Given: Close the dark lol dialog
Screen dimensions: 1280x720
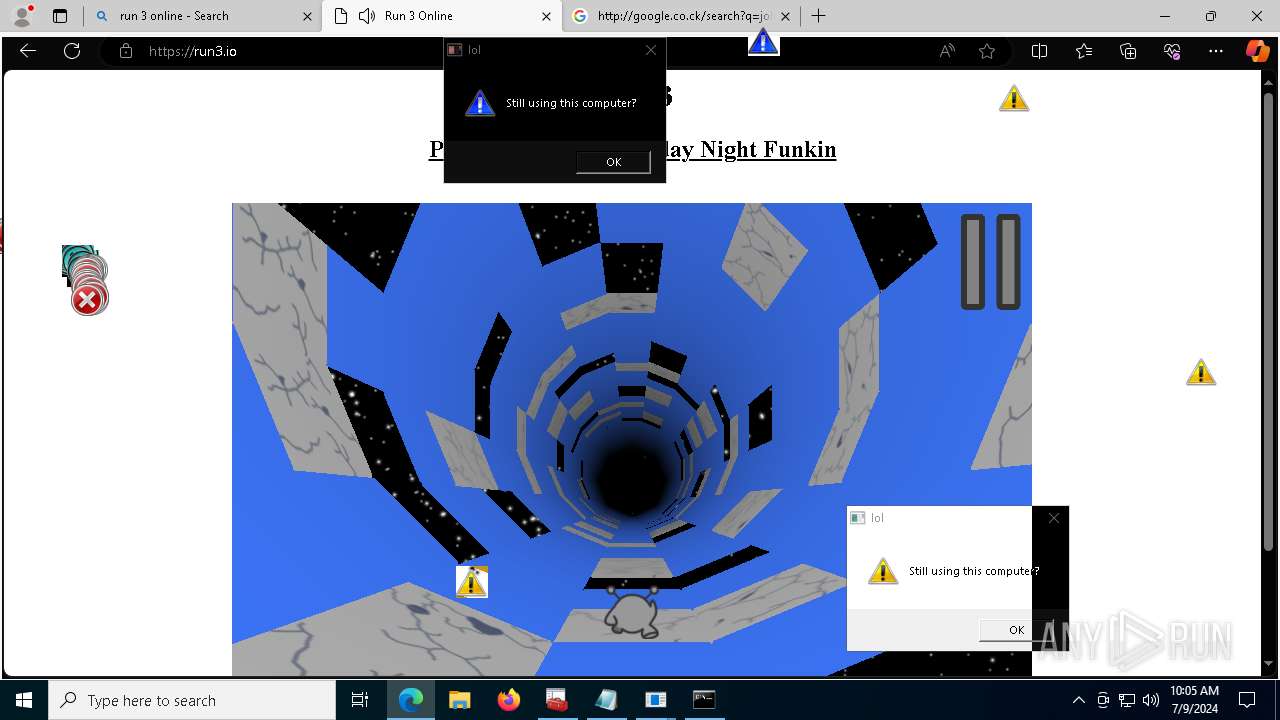Looking at the screenshot, I should click(x=651, y=50).
